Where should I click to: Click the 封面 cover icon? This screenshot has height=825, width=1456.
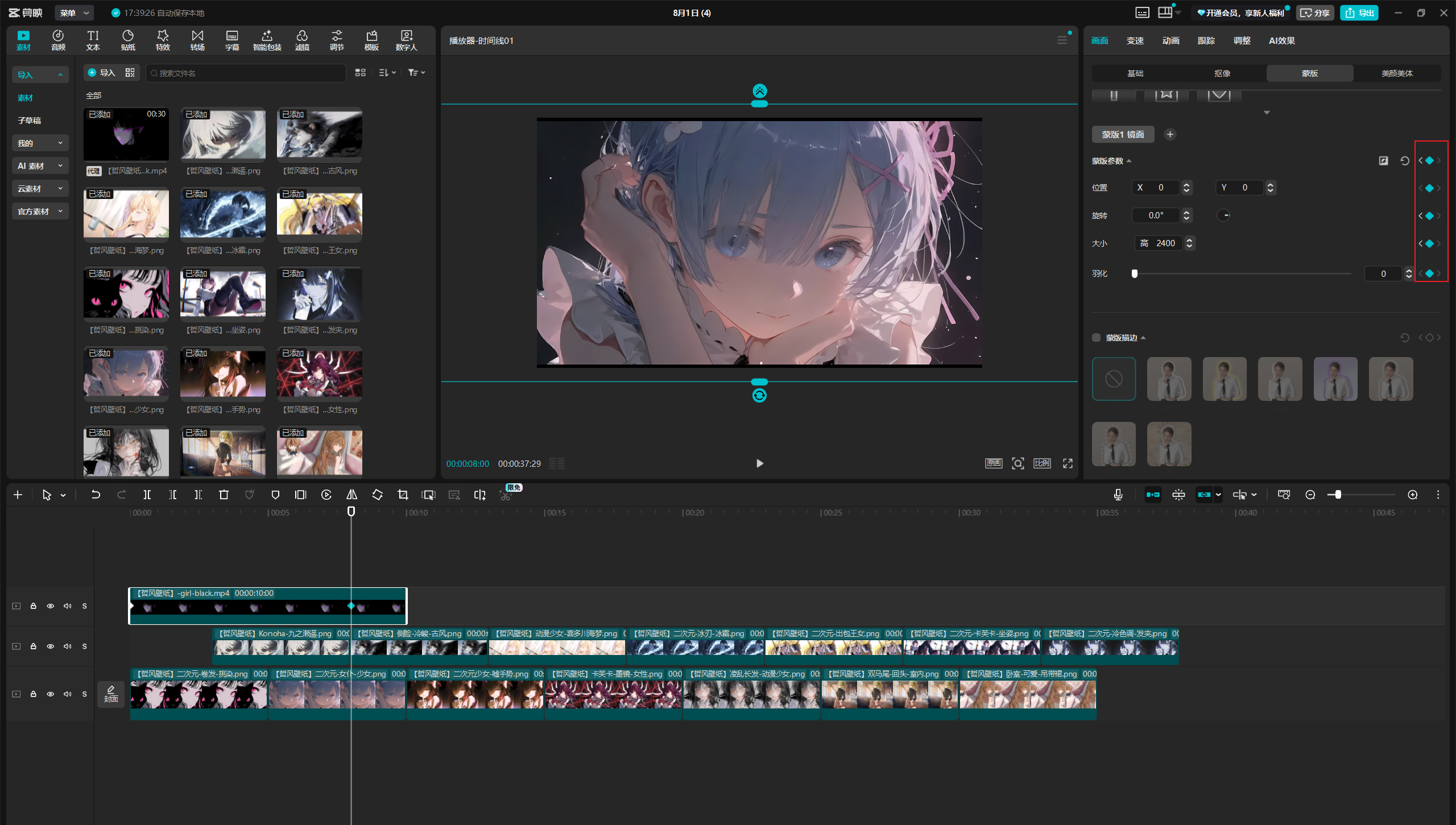click(111, 694)
